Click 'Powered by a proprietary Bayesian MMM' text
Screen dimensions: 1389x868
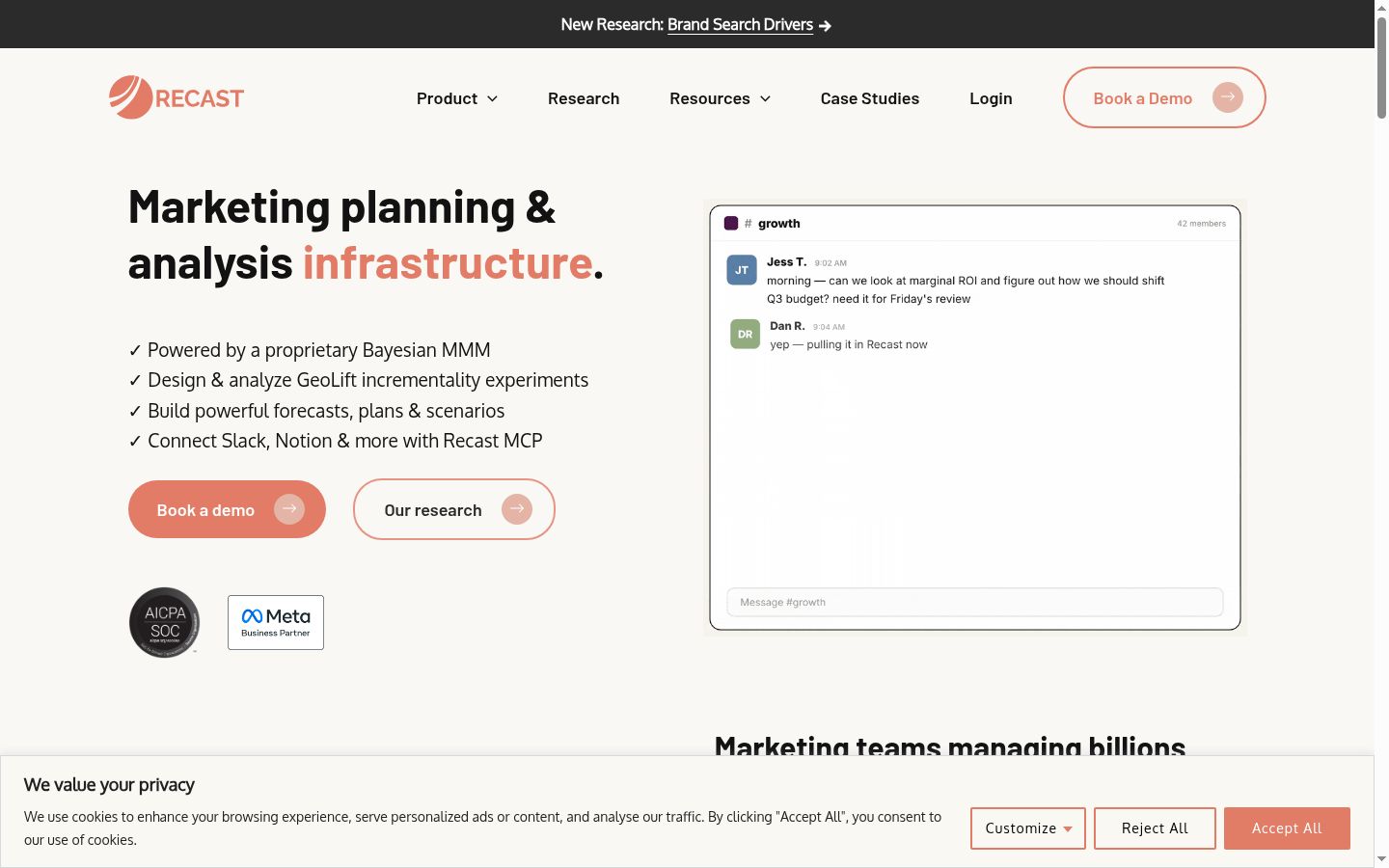318,350
